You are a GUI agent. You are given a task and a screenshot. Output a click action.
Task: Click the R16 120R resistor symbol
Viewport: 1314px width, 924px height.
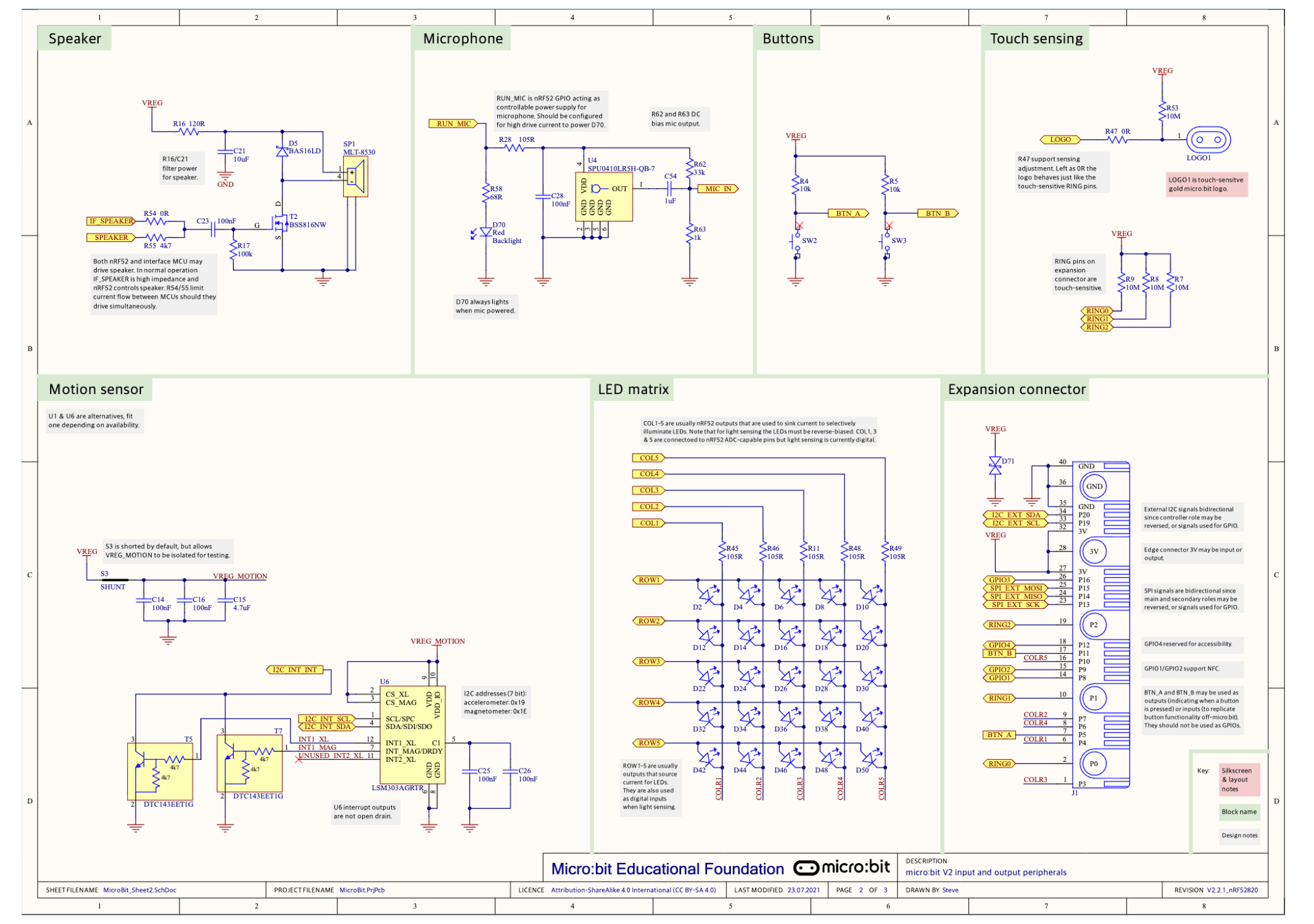[x=189, y=131]
